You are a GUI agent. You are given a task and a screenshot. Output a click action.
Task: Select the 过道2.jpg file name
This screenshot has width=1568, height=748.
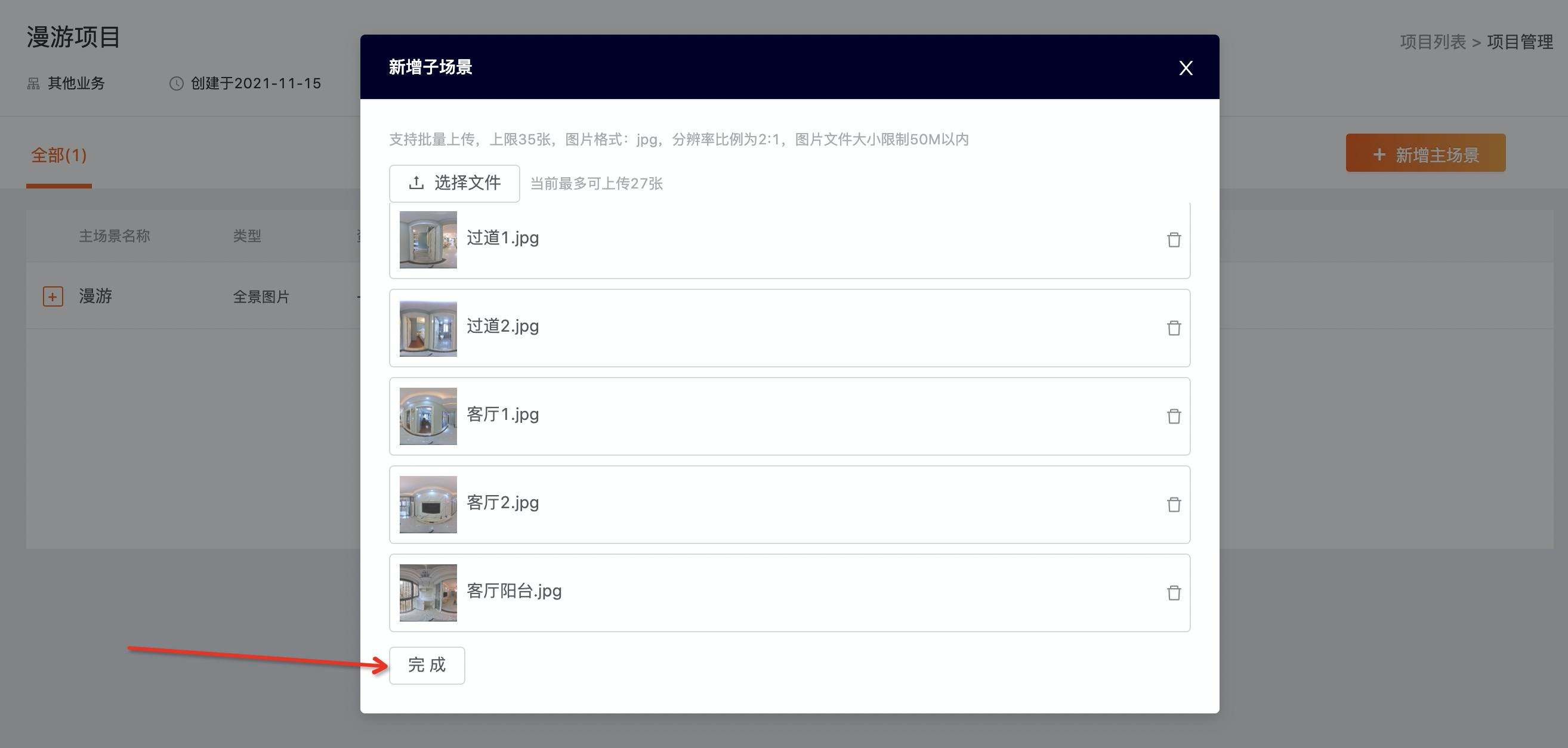(x=503, y=326)
